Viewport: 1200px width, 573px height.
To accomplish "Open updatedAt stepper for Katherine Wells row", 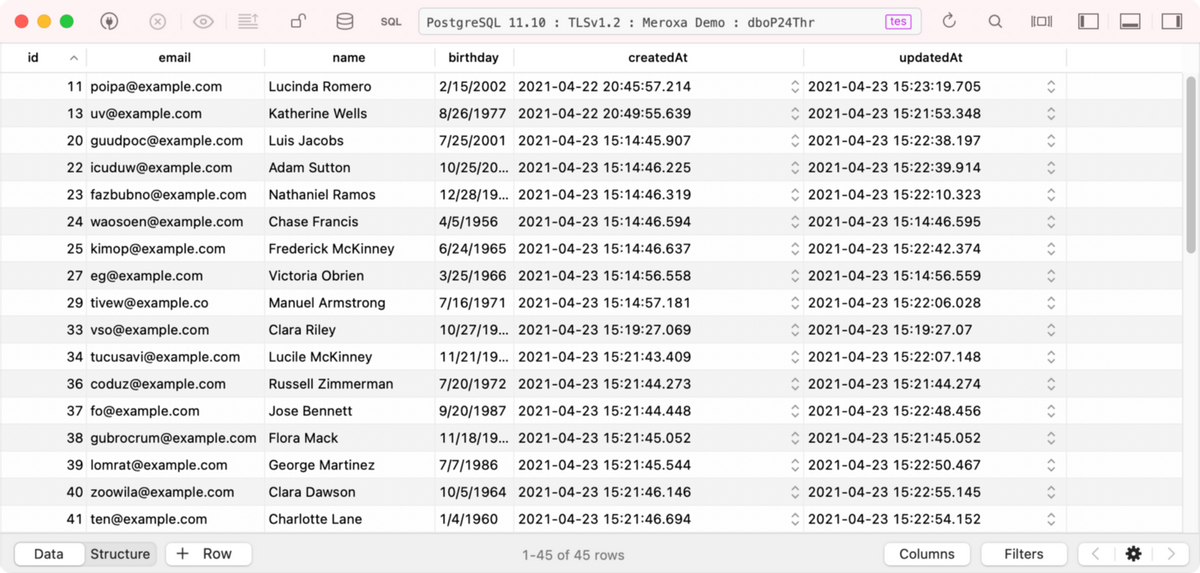I will pos(1051,114).
